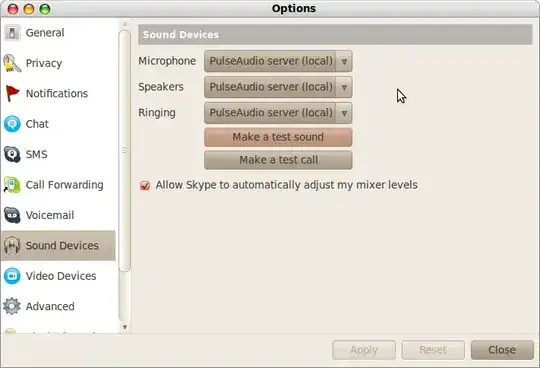The image size is (540, 368).
Task: Click the Microphone label
Action: point(167,61)
